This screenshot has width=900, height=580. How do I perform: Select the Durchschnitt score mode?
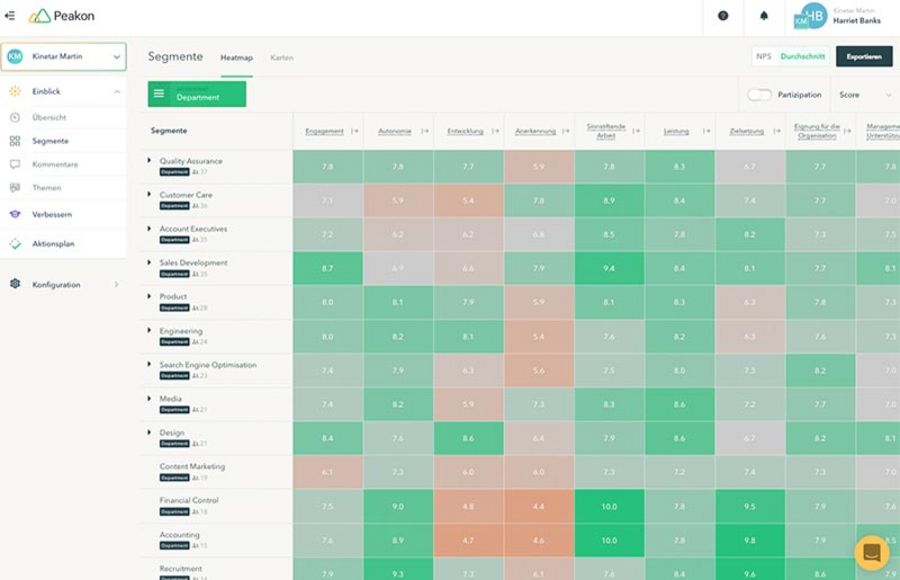coord(802,56)
